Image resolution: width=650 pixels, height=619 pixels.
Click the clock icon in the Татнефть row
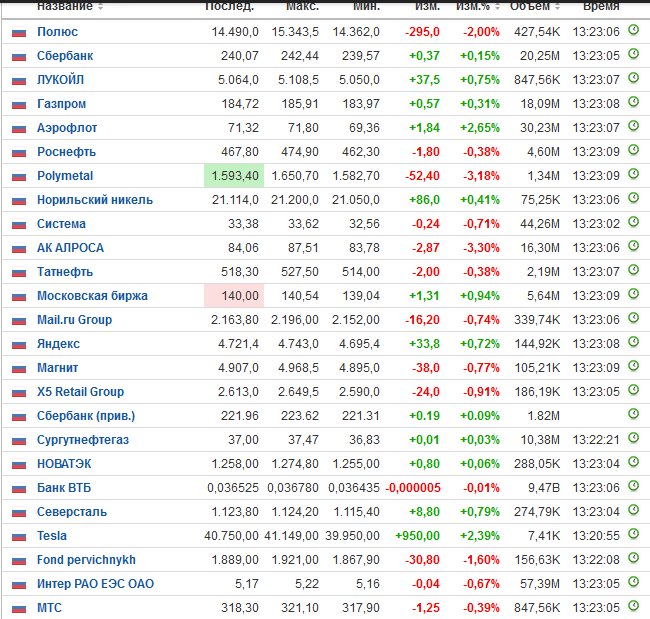coord(633,270)
